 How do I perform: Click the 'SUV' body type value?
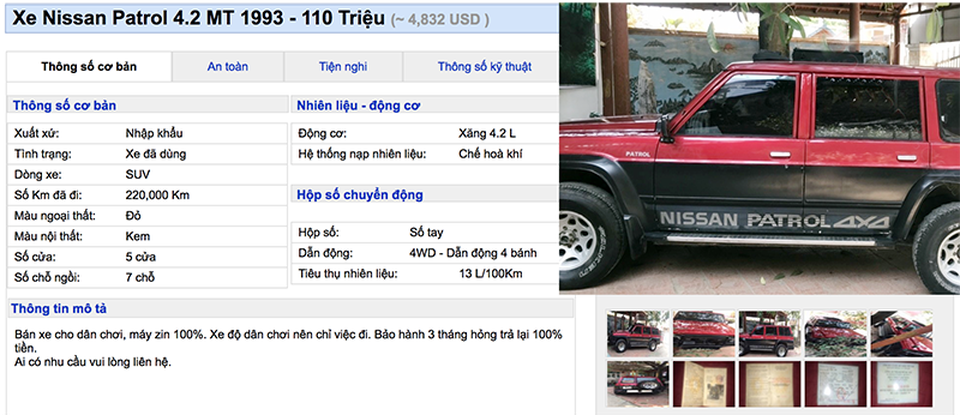click(x=138, y=174)
